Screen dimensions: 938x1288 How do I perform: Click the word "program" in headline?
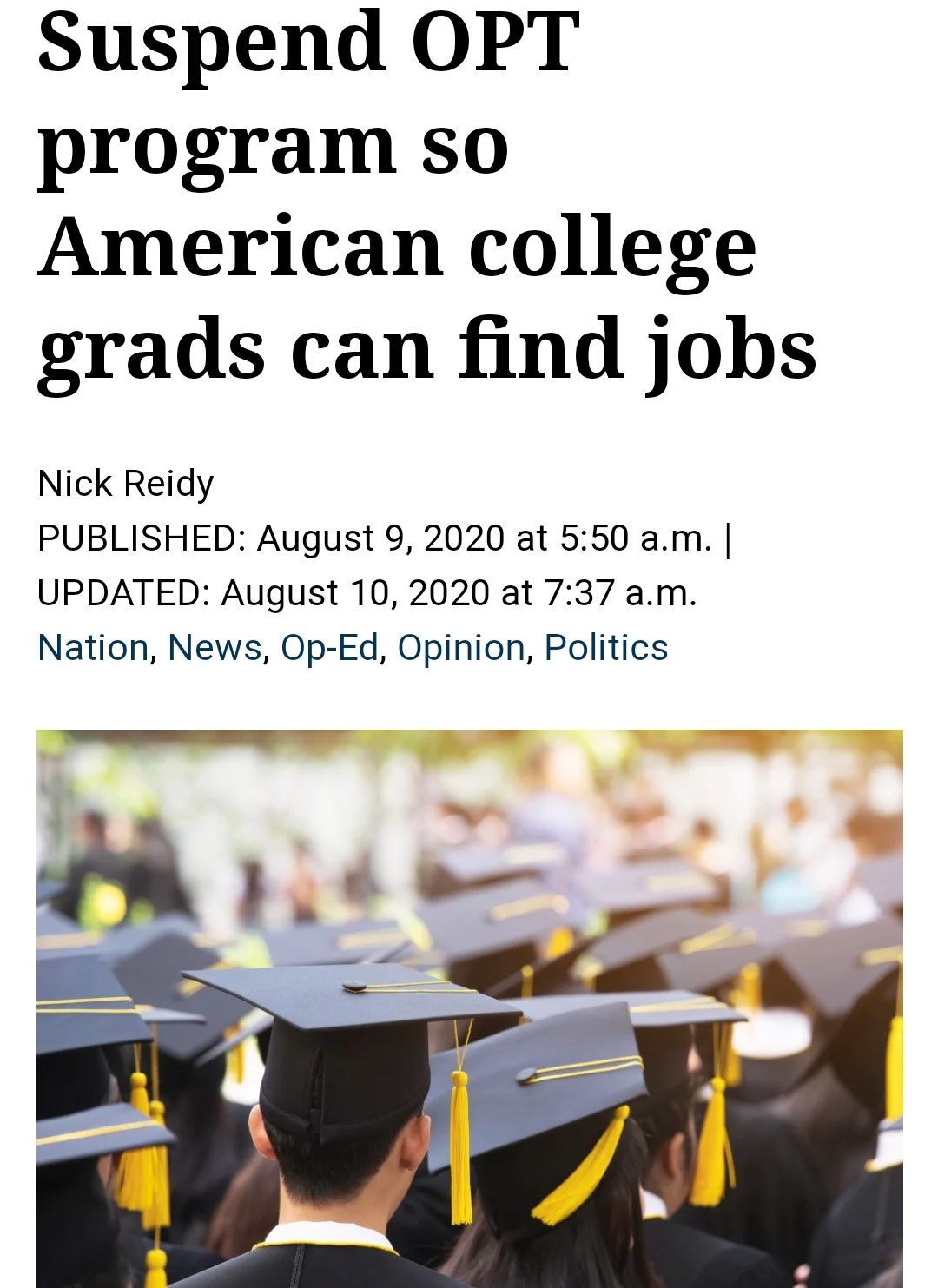pos(216,148)
